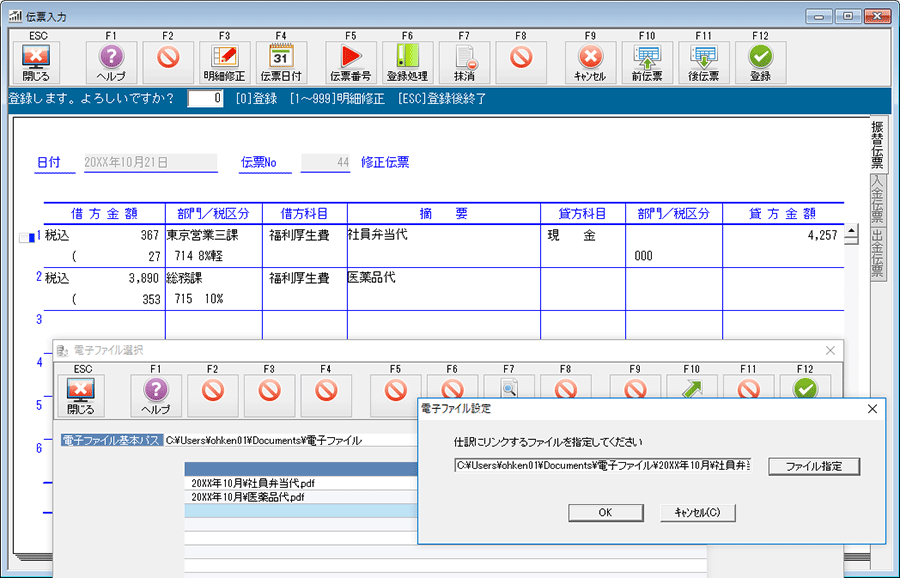Viewport: 900px width, 578px height.
Task: Click ESC 閉じる in the 電子ファイル選択 window
Action: click(x=80, y=396)
